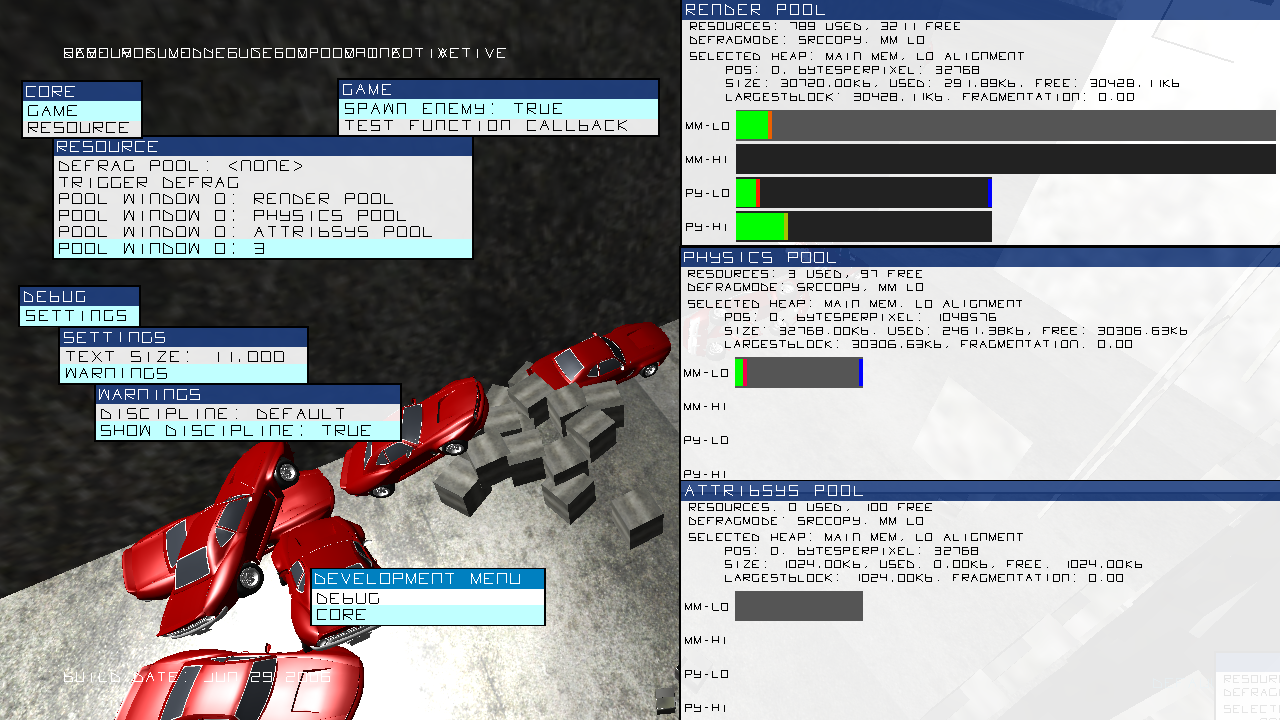
Task: Select the highlighted Pool Window 0: 3 entry
Action: 263,249
